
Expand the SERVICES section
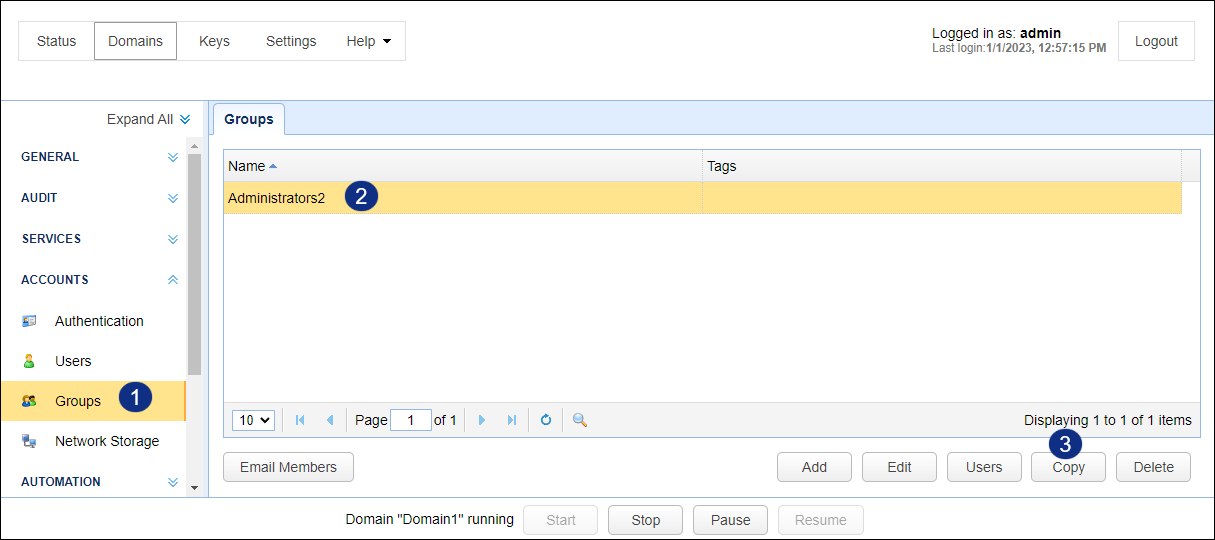click(173, 239)
